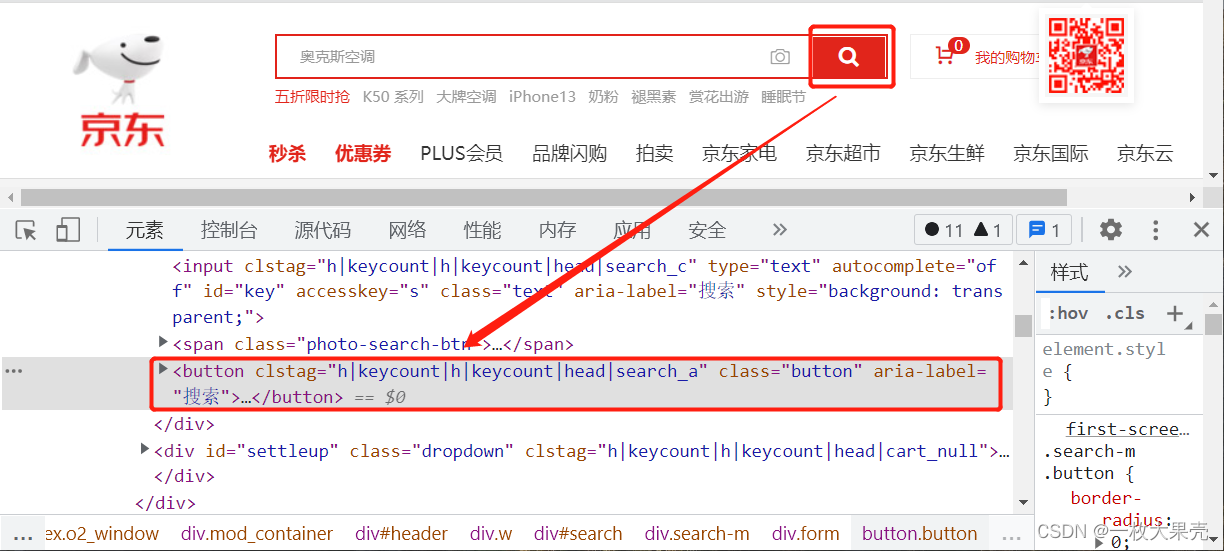
Task: Expand the settleup div node
Action: click(x=145, y=450)
